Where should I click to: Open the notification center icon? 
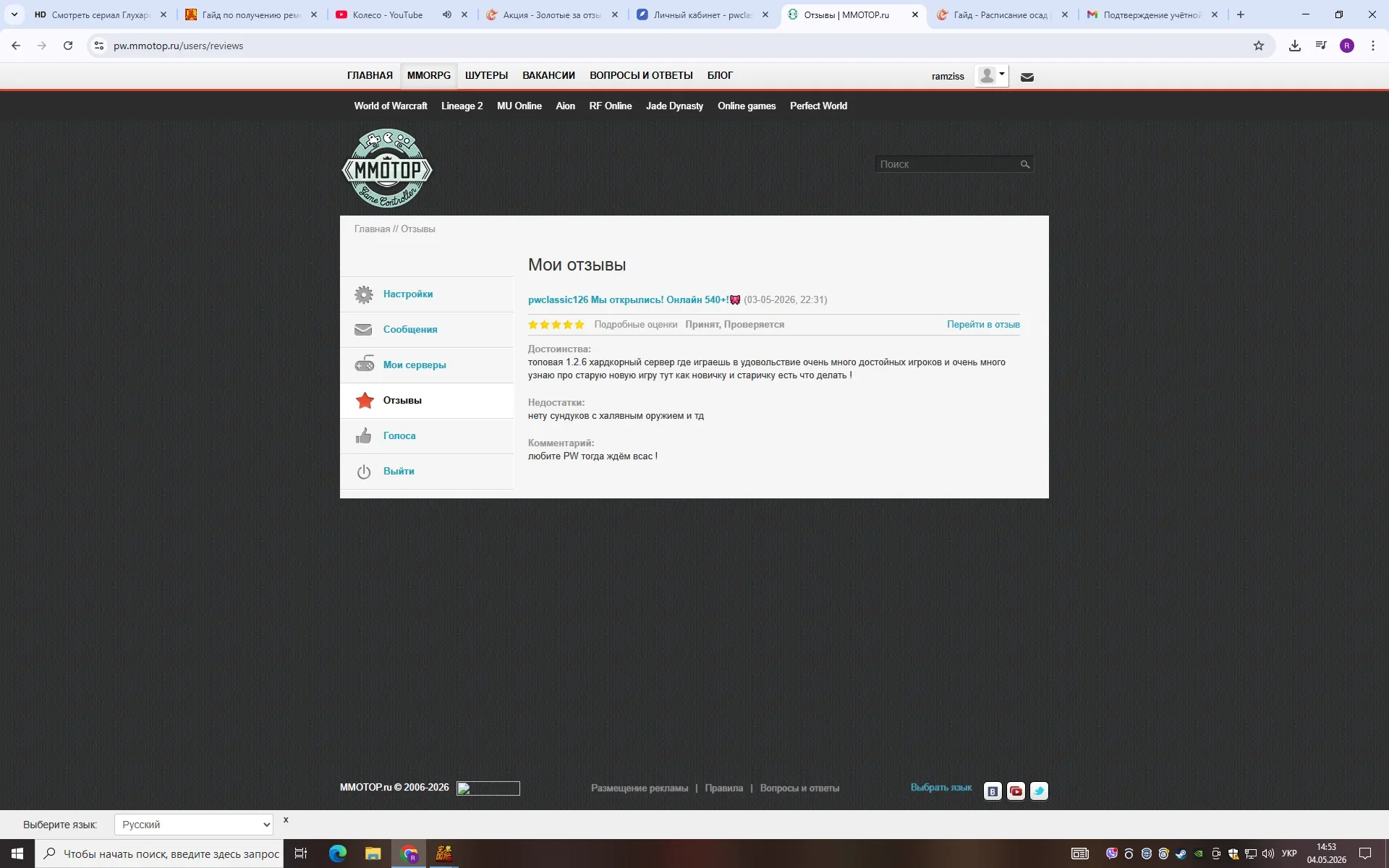pyautogui.click(x=1365, y=854)
